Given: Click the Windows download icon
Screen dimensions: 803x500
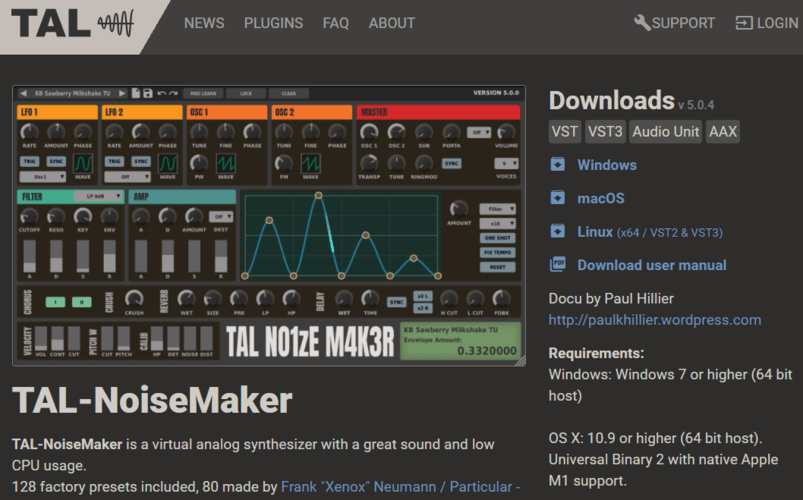Looking at the screenshot, I should tap(558, 164).
